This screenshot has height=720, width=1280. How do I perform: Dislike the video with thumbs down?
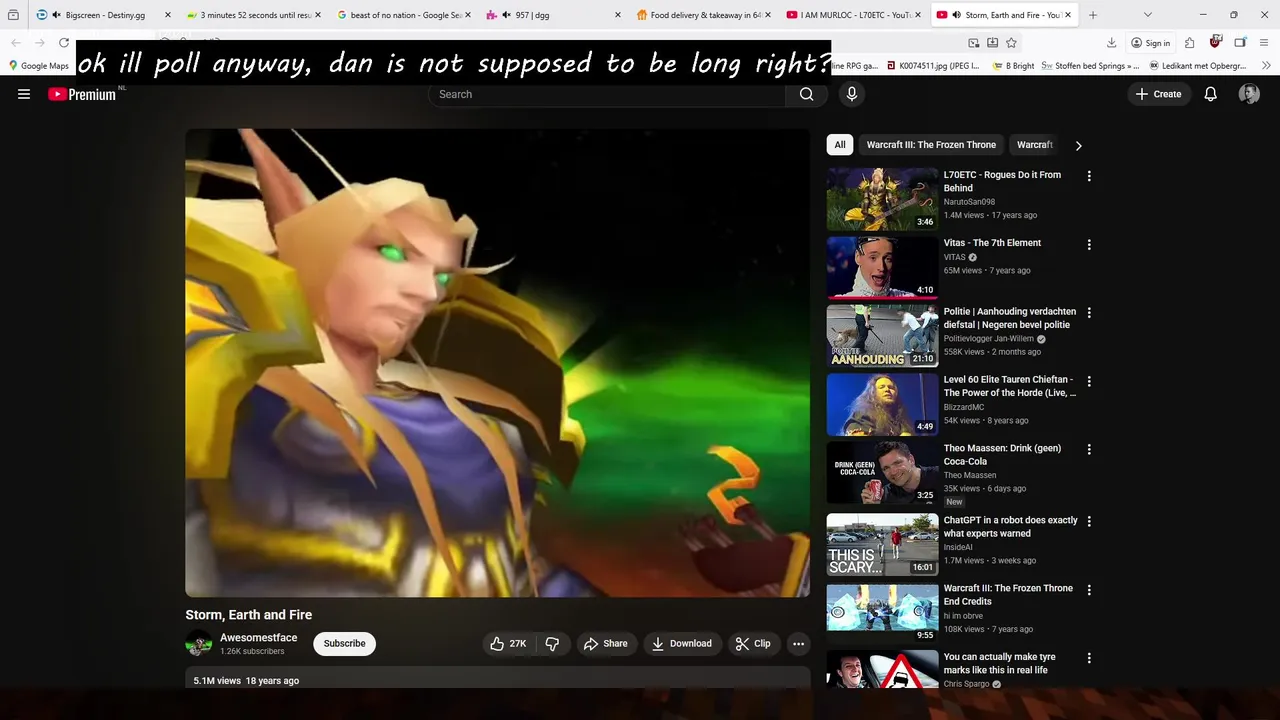(552, 644)
